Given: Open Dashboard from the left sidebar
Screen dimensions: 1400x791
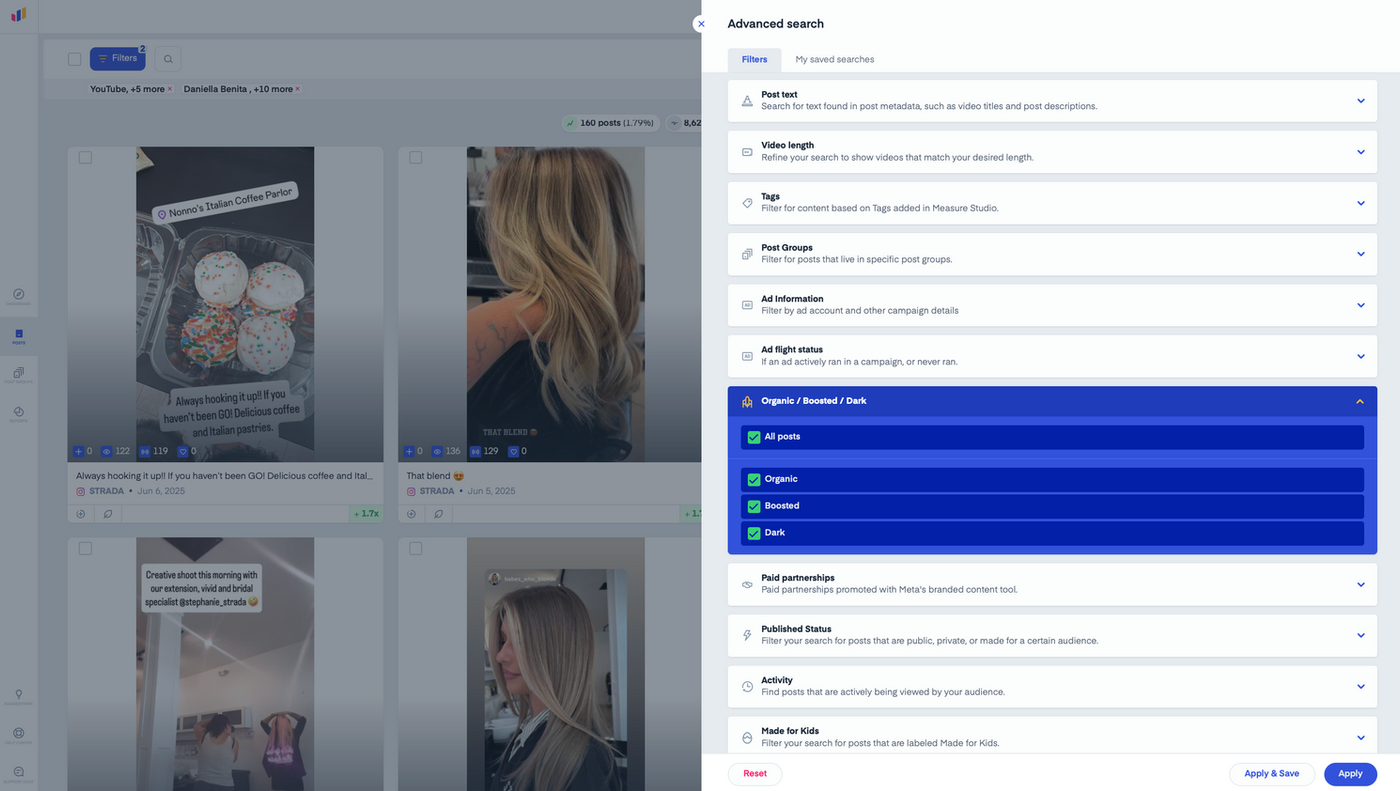Looking at the screenshot, I should pyautogui.click(x=19, y=296).
